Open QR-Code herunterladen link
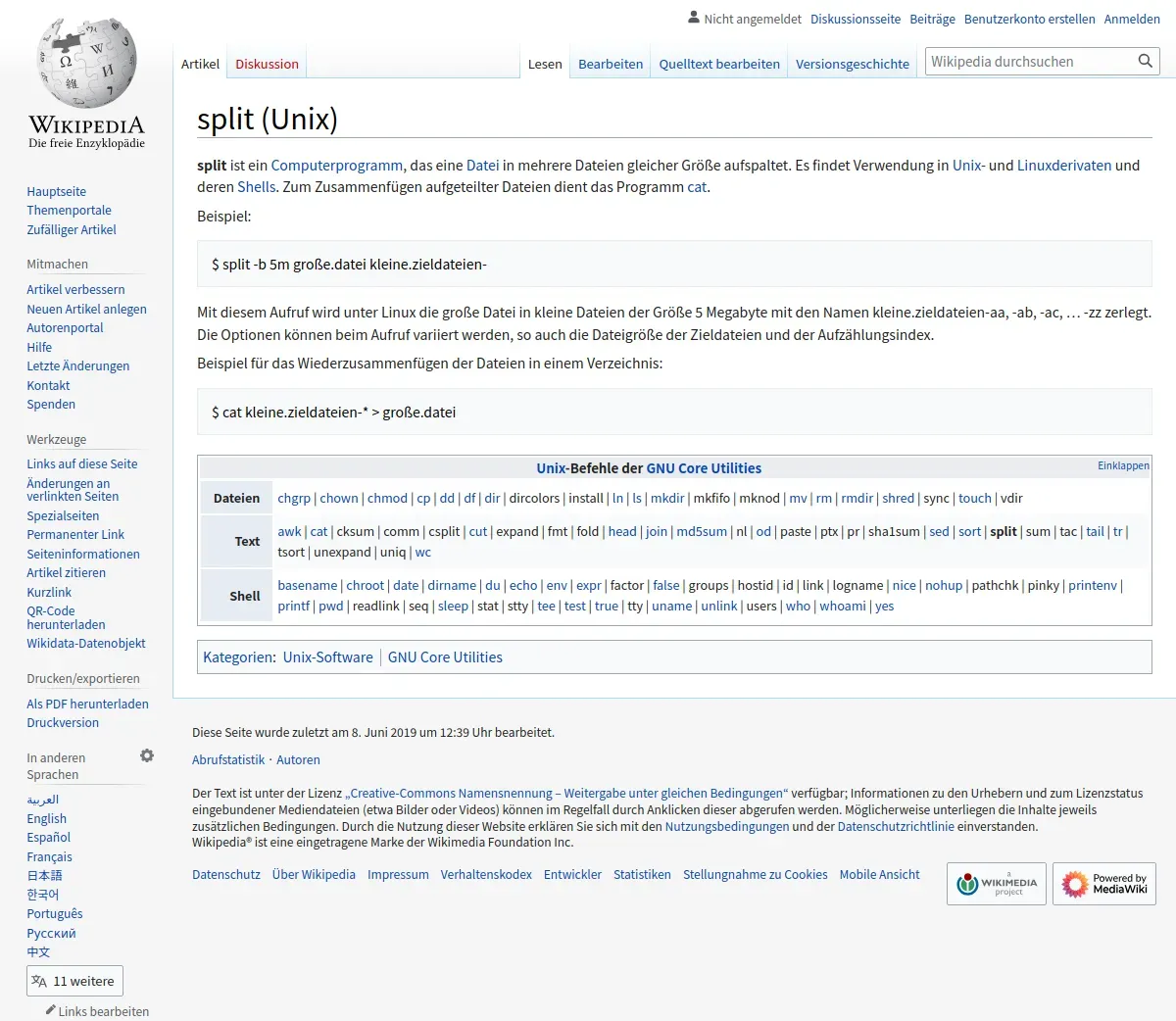The height and width of the screenshot is (1021, 1176). 66,617
